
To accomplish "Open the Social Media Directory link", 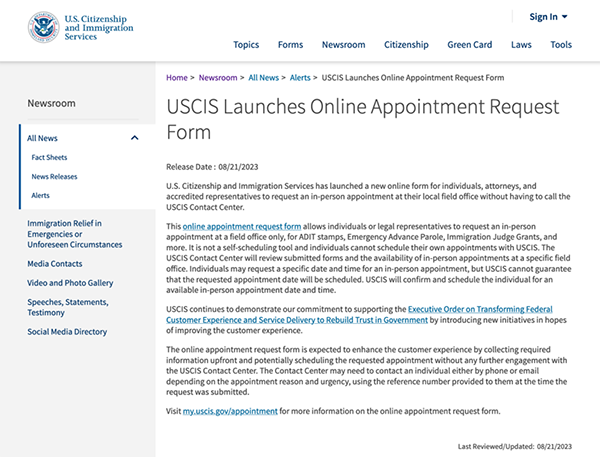I will [67, 332].
